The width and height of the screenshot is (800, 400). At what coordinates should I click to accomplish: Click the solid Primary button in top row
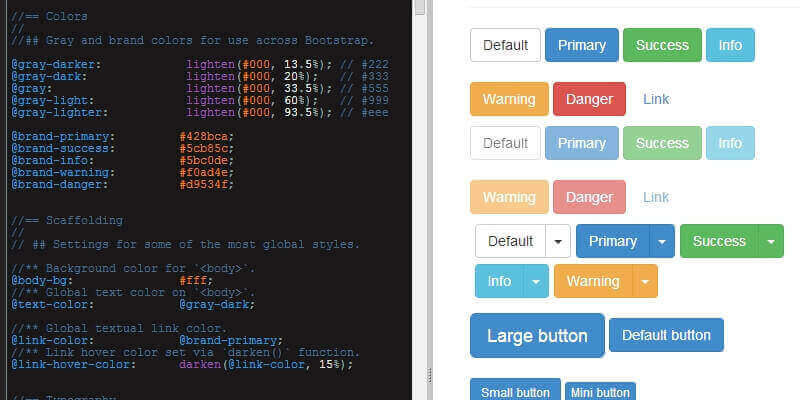coord(581,45)
